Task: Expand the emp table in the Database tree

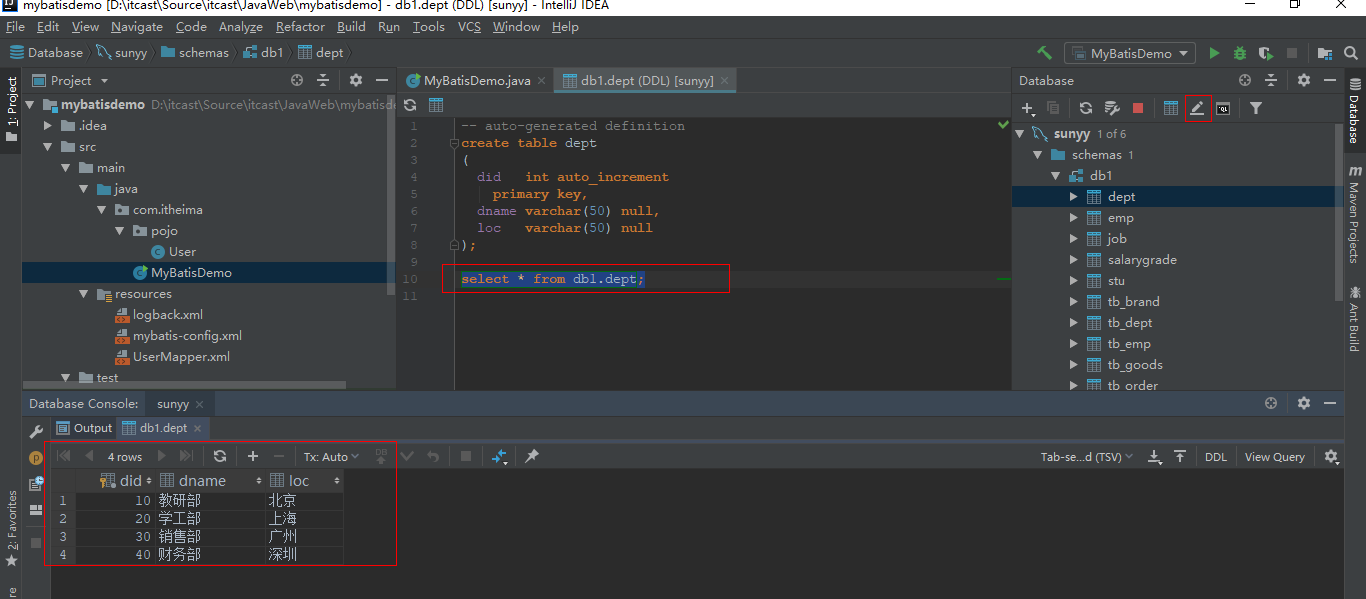Action: point(1073,218)
